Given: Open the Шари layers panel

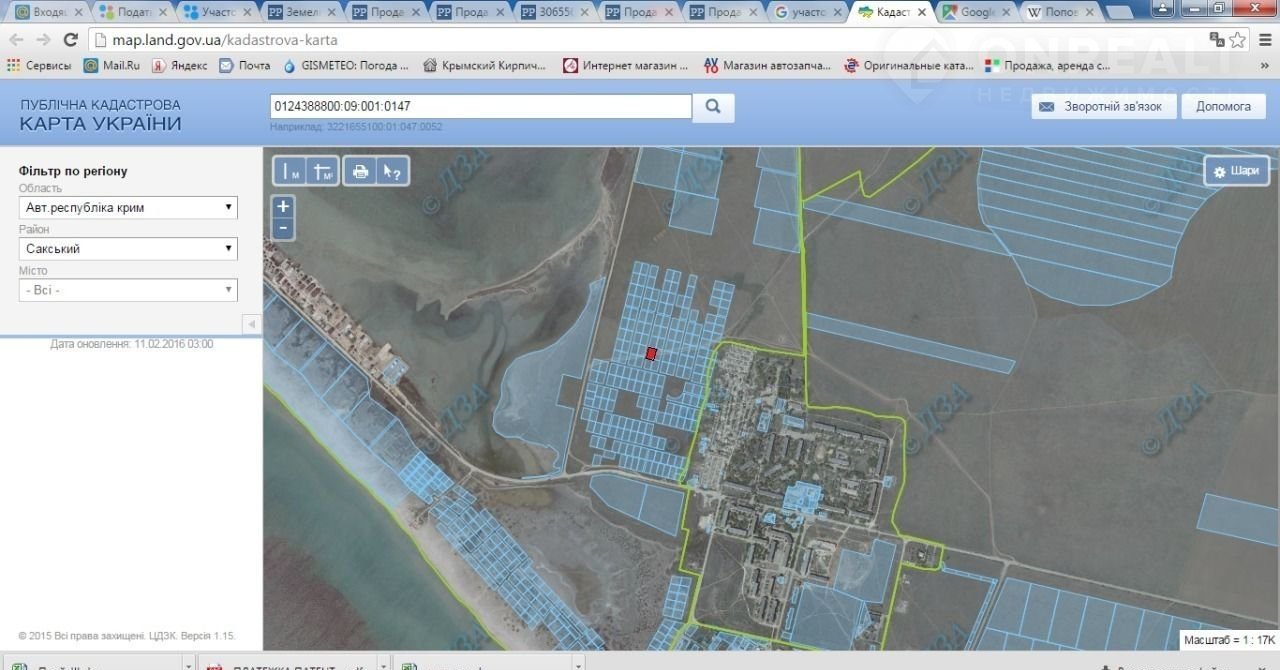Looking at the screenshot, I should click(x=1236, y=171).
